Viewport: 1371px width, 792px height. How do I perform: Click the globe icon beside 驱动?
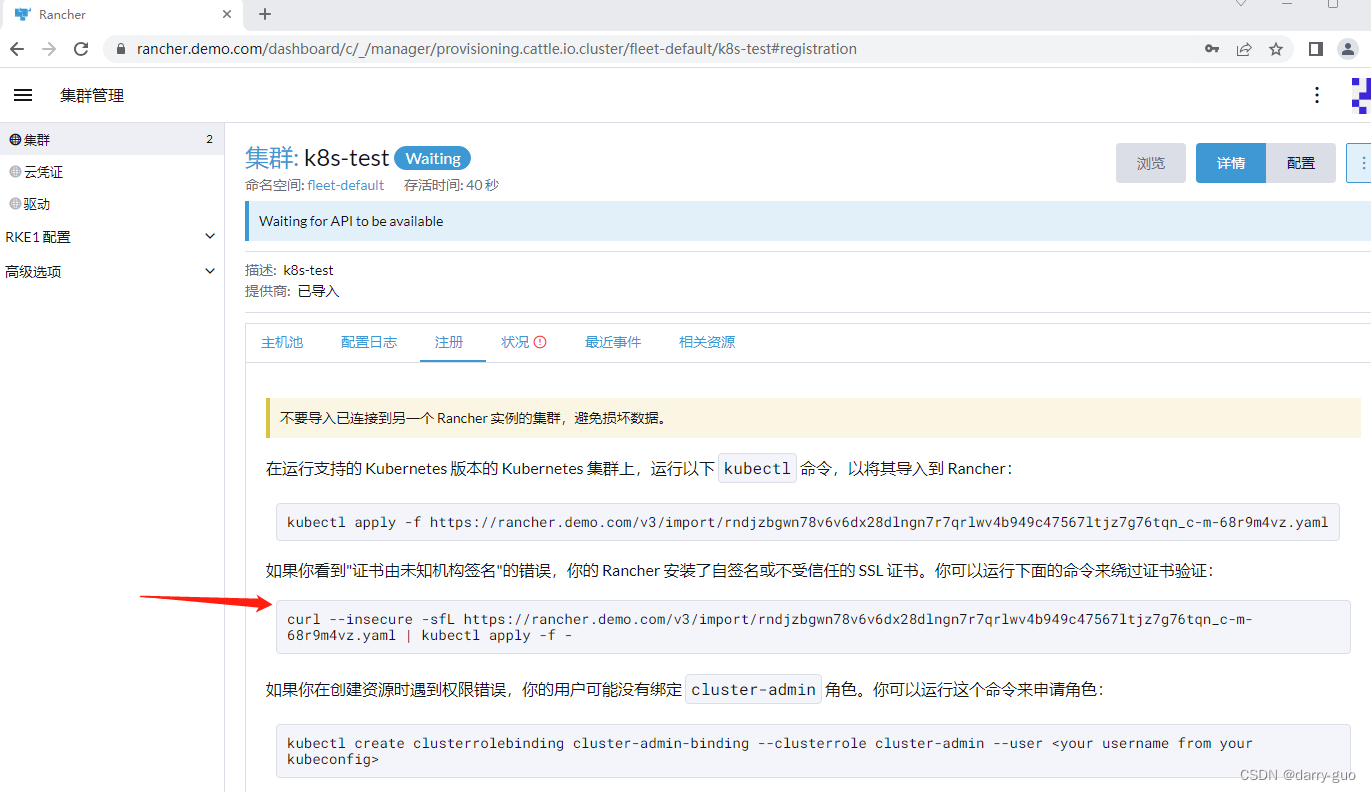pos(15,204)
